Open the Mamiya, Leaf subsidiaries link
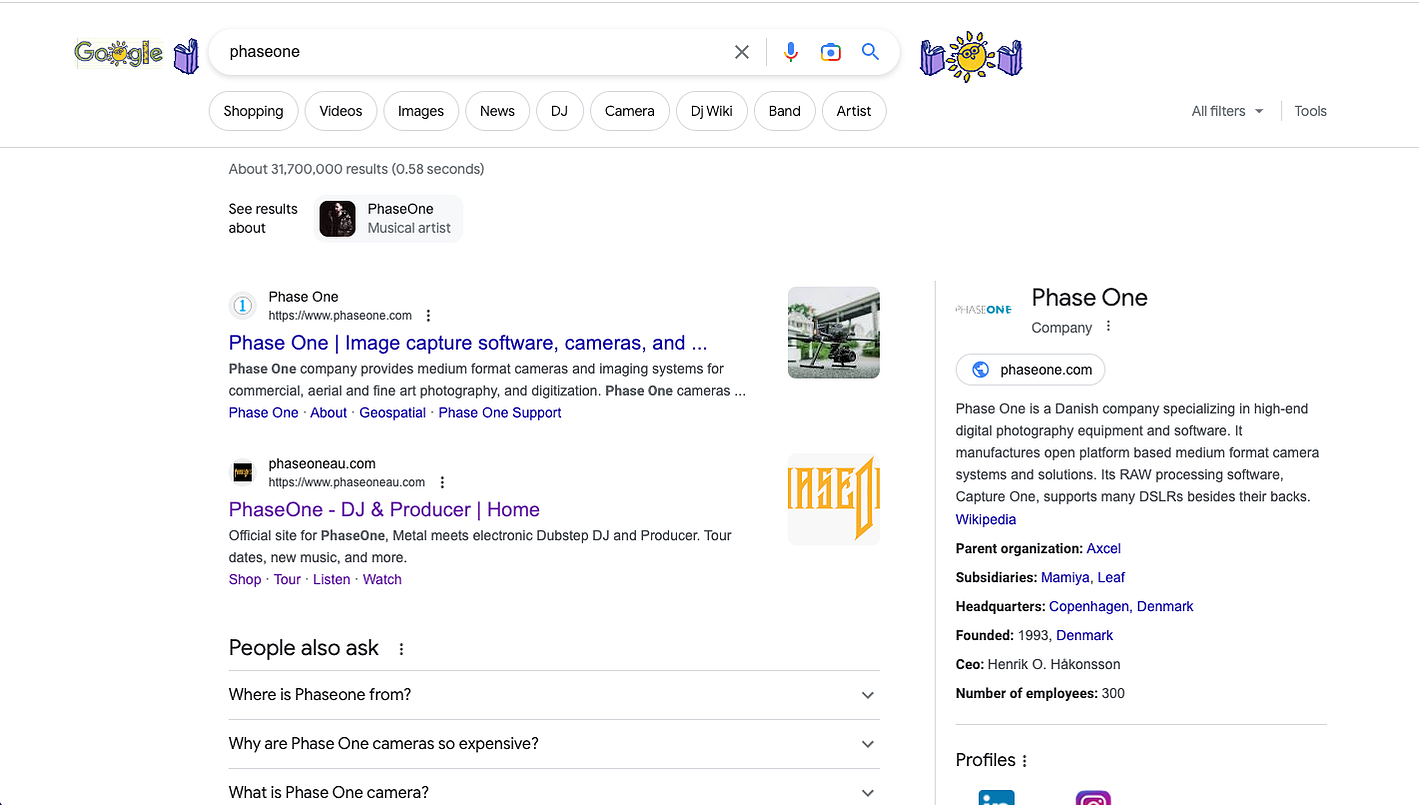This screenshot has width=1419, height=805. click(x=1083, y=578)
